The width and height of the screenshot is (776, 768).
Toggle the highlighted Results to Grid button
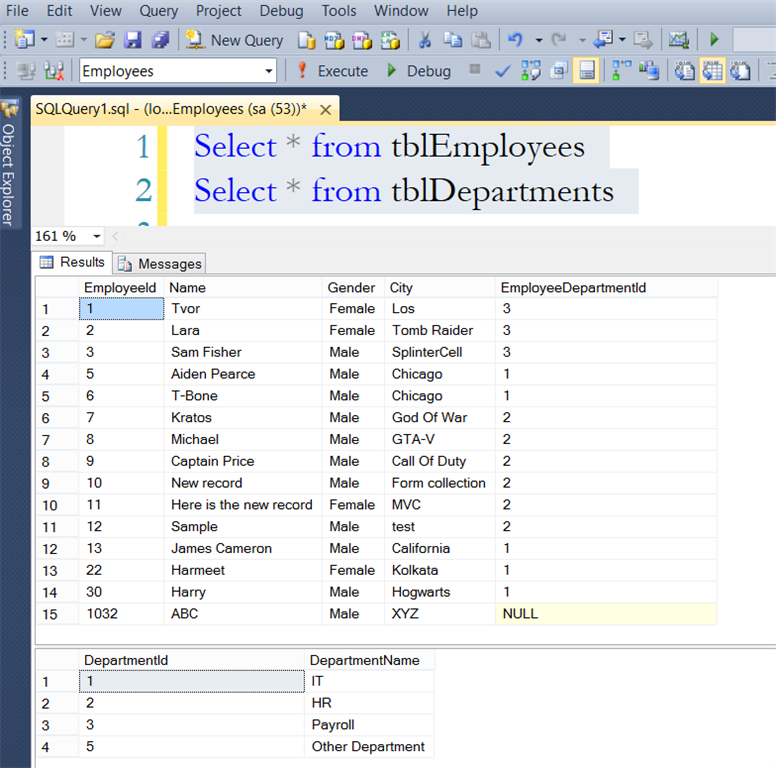712,71
